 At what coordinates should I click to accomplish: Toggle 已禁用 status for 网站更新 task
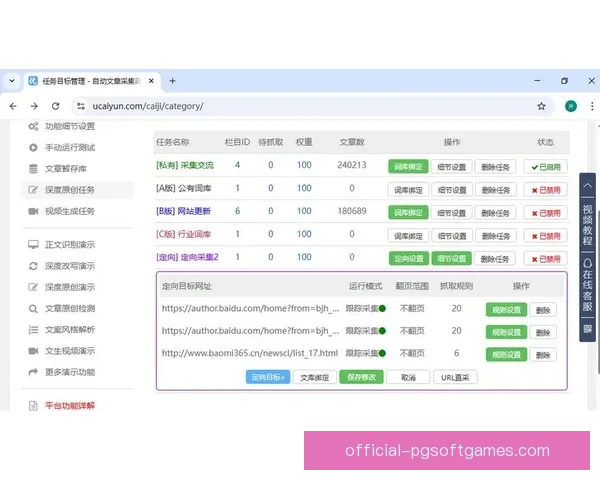[x=546, y=213]
